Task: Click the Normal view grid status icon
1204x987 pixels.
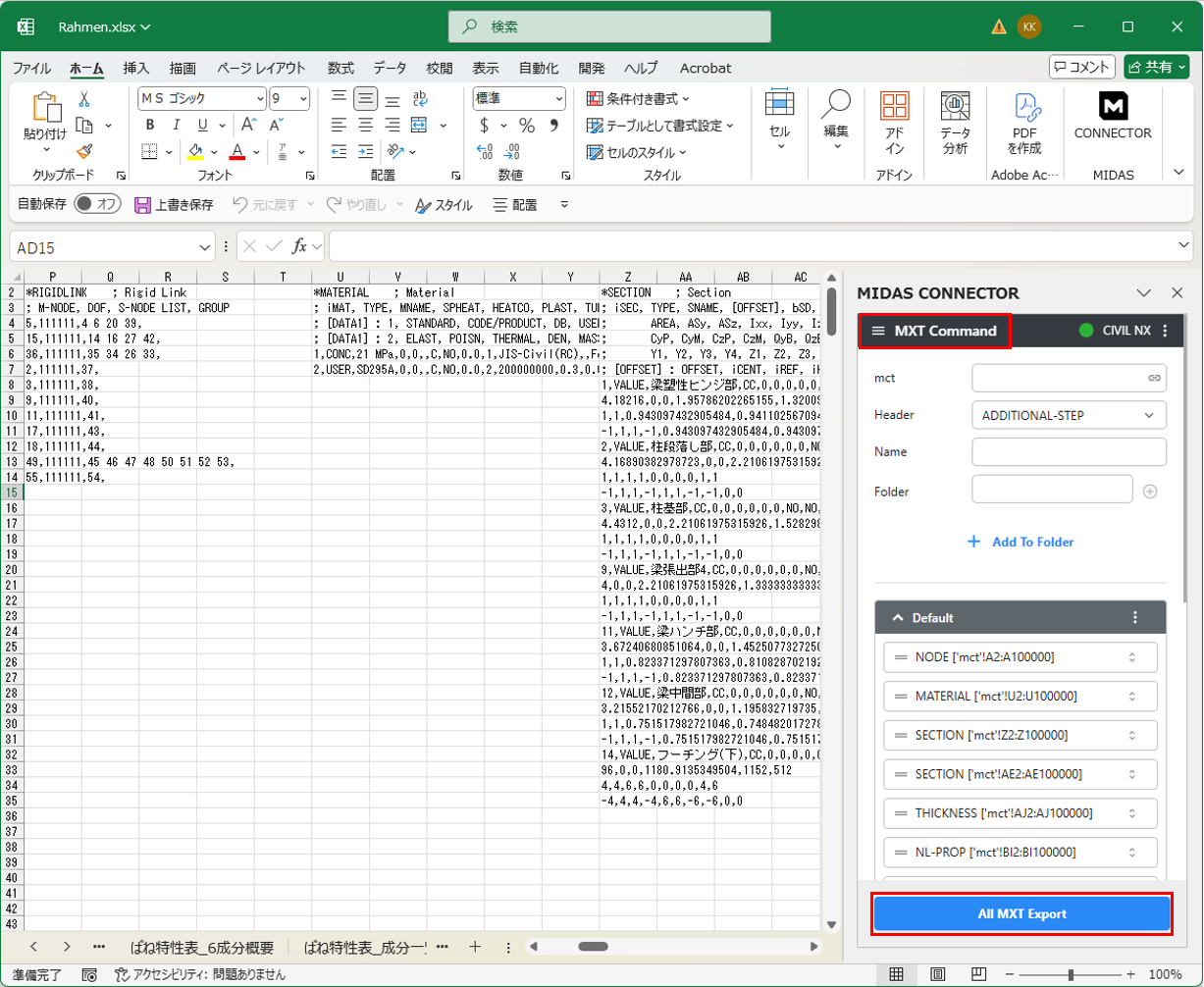Action: point(896,974)
